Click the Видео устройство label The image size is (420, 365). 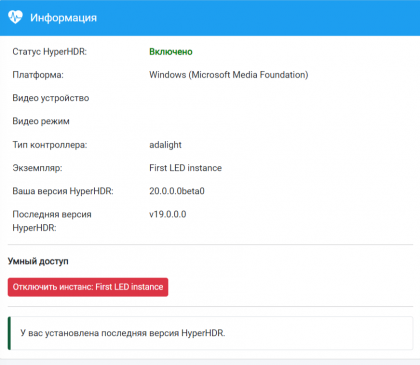[x=51, y=98]
